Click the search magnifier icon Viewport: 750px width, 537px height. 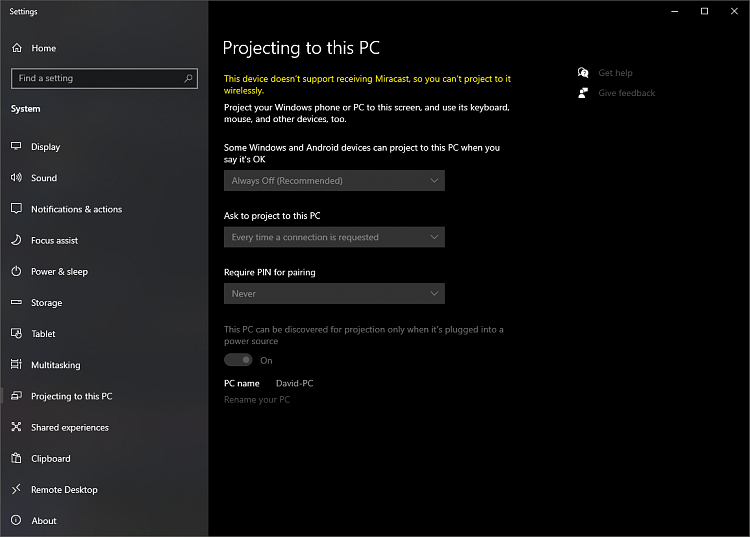coord(188,78)
